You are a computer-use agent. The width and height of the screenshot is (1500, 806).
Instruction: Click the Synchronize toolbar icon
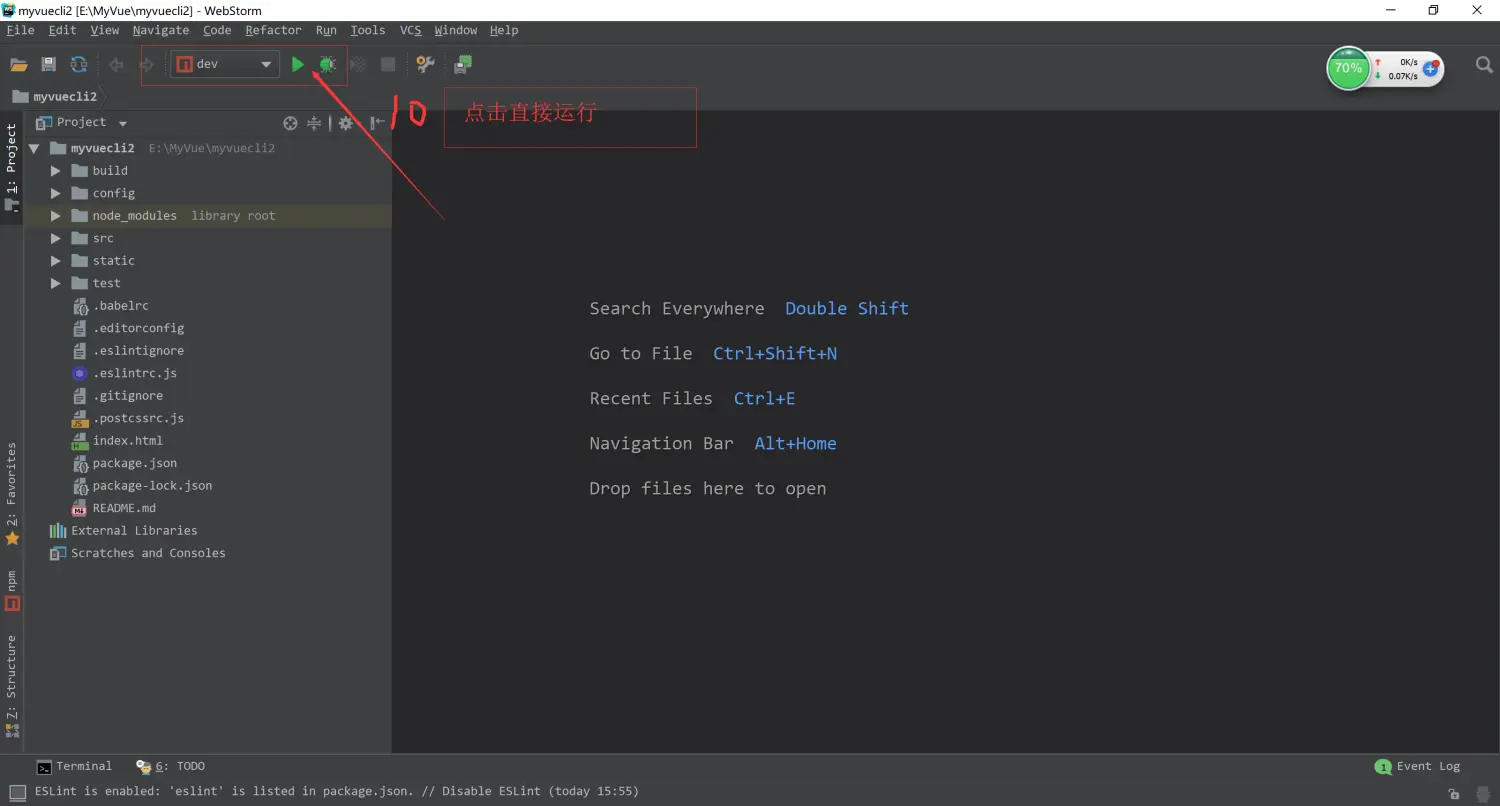tap(78, 64)
